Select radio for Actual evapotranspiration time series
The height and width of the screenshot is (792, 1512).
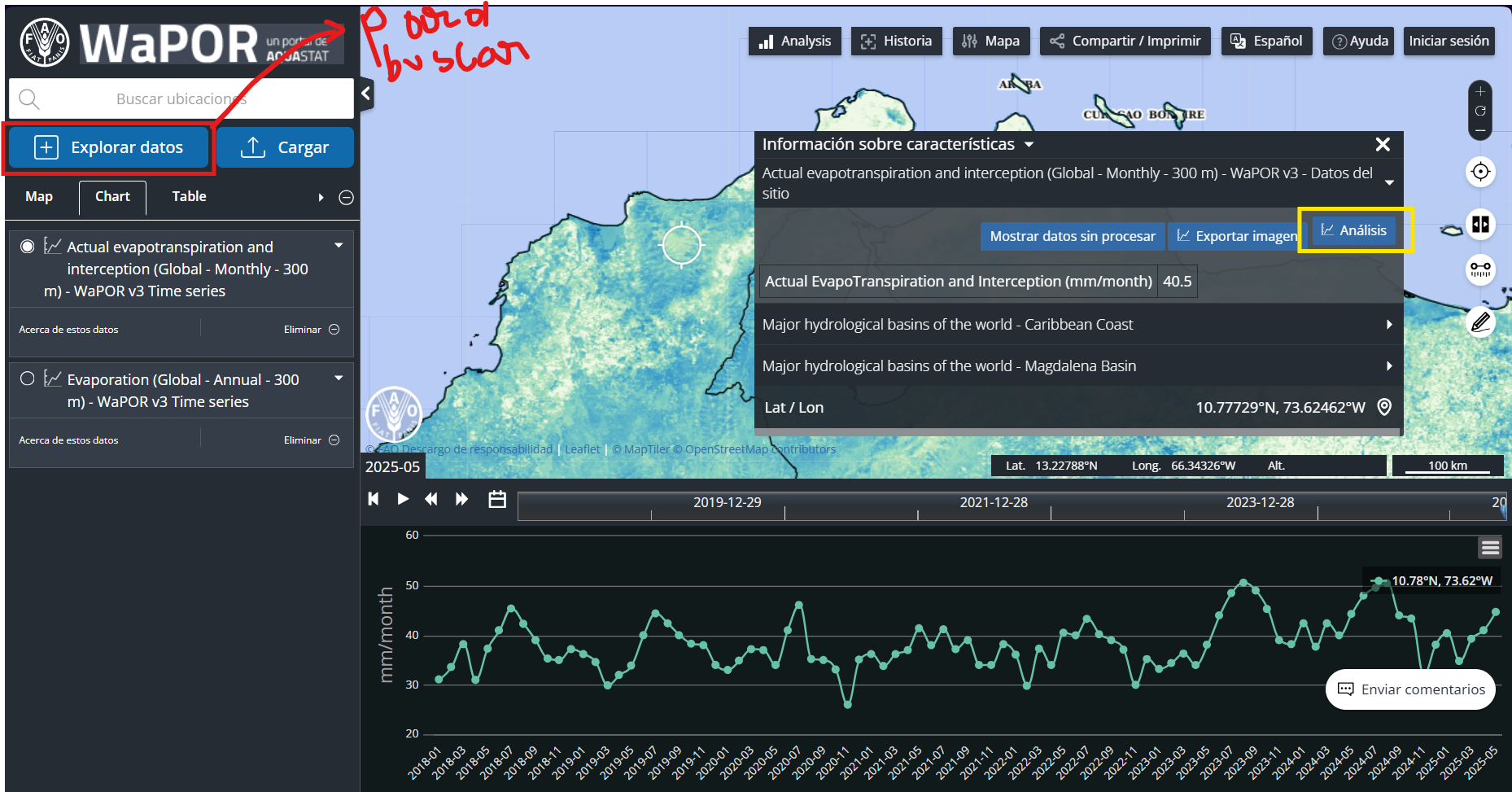(28, 246)
